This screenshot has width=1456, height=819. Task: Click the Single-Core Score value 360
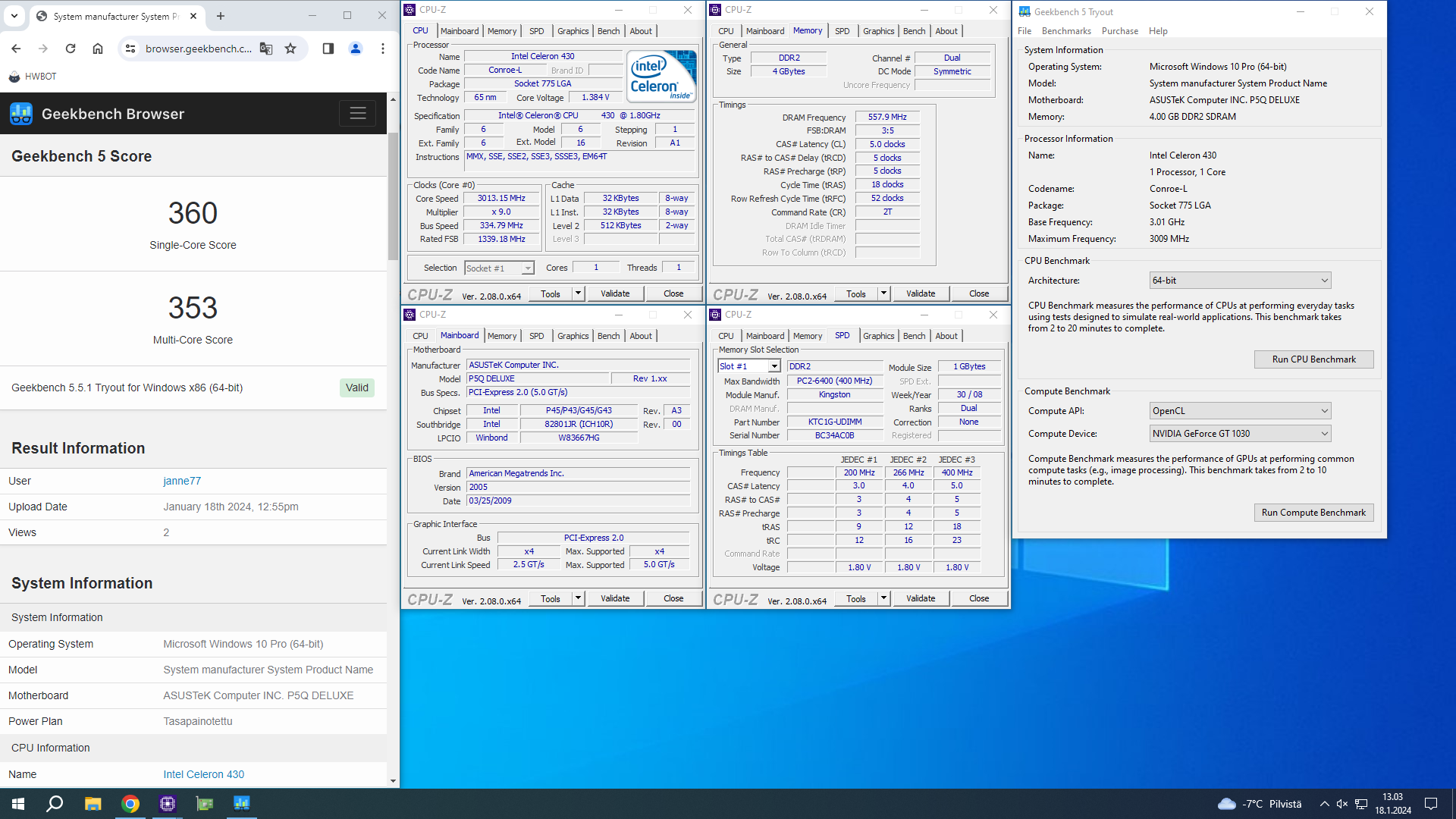pos(193,213)
